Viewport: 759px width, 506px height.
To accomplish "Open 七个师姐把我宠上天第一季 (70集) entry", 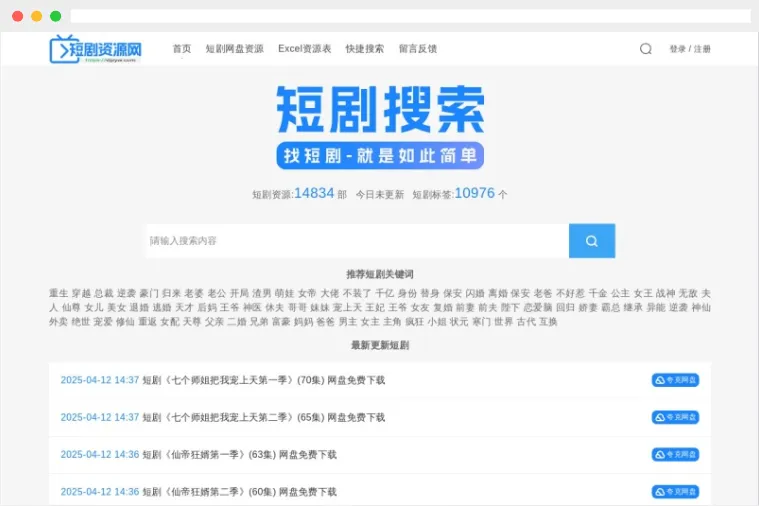I will click(264, 380).
